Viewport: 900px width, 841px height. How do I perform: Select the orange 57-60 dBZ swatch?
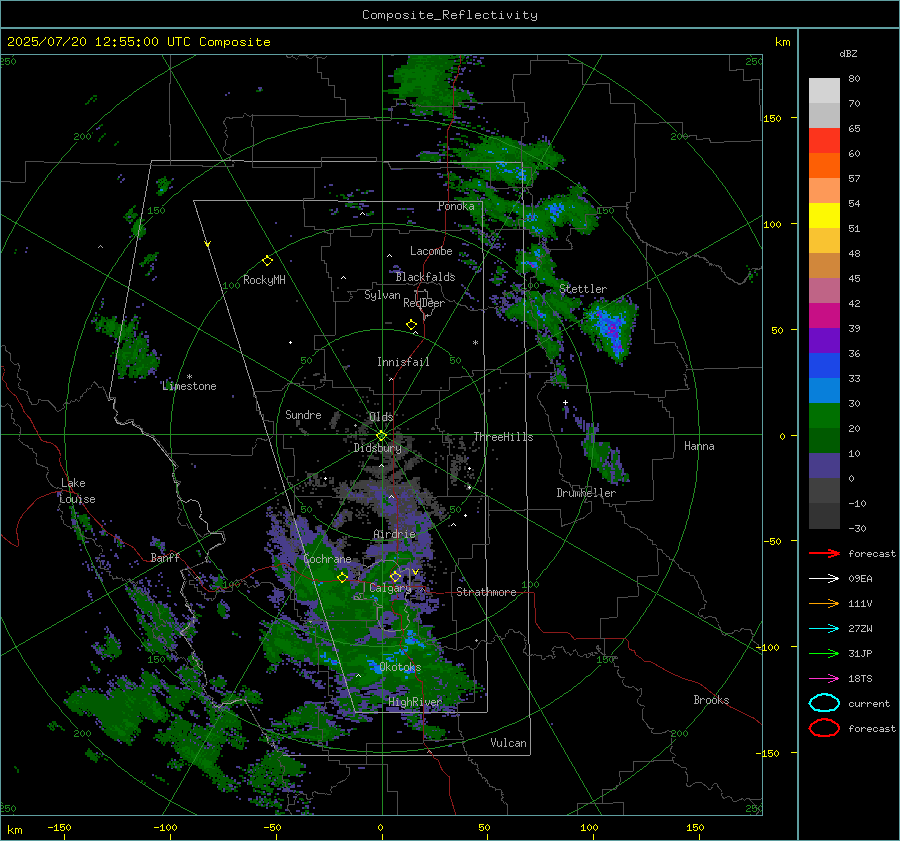[x=824, y=166]
